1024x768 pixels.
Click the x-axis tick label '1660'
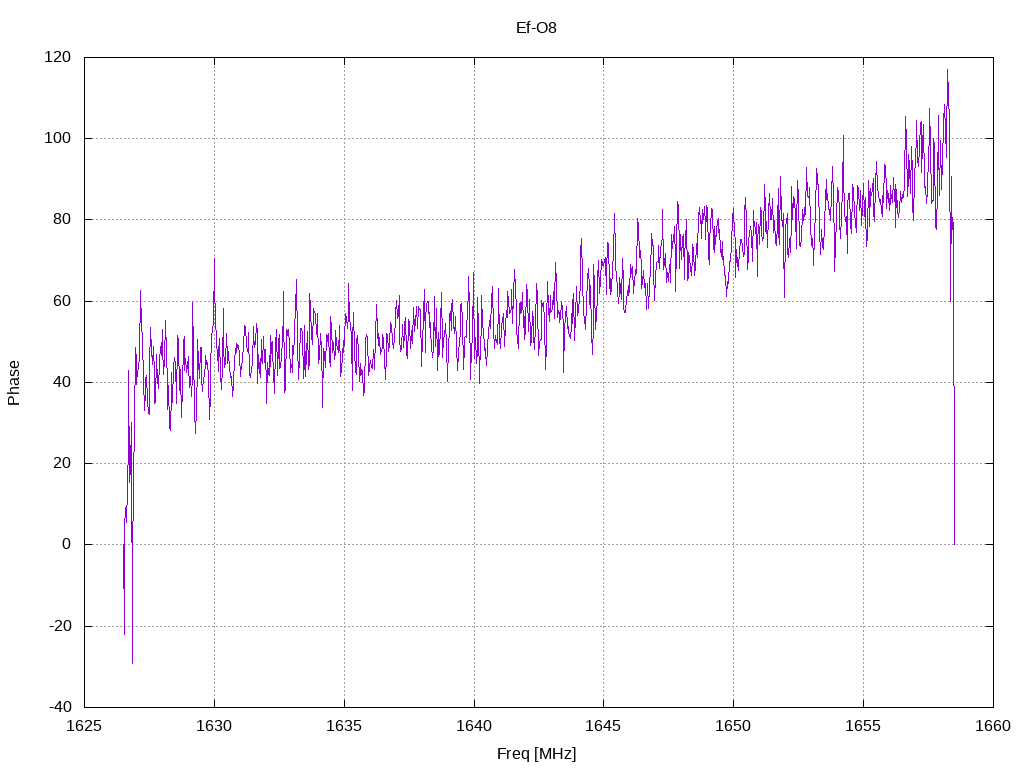click(x=993, y=726)
